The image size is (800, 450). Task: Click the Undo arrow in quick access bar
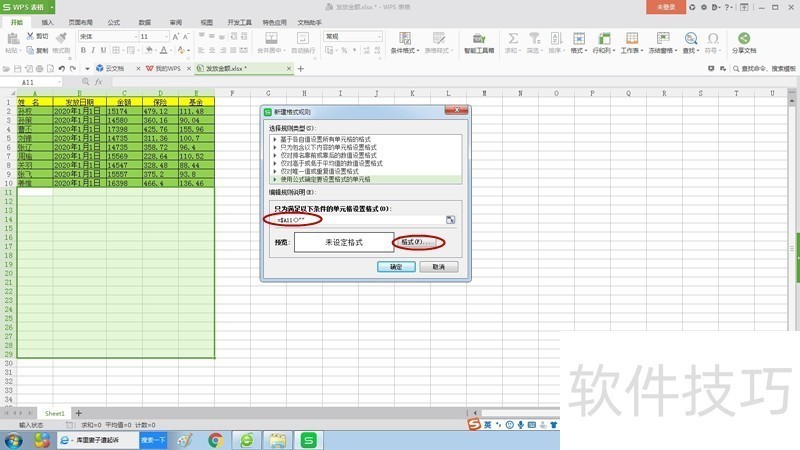[x=62, y=68]
